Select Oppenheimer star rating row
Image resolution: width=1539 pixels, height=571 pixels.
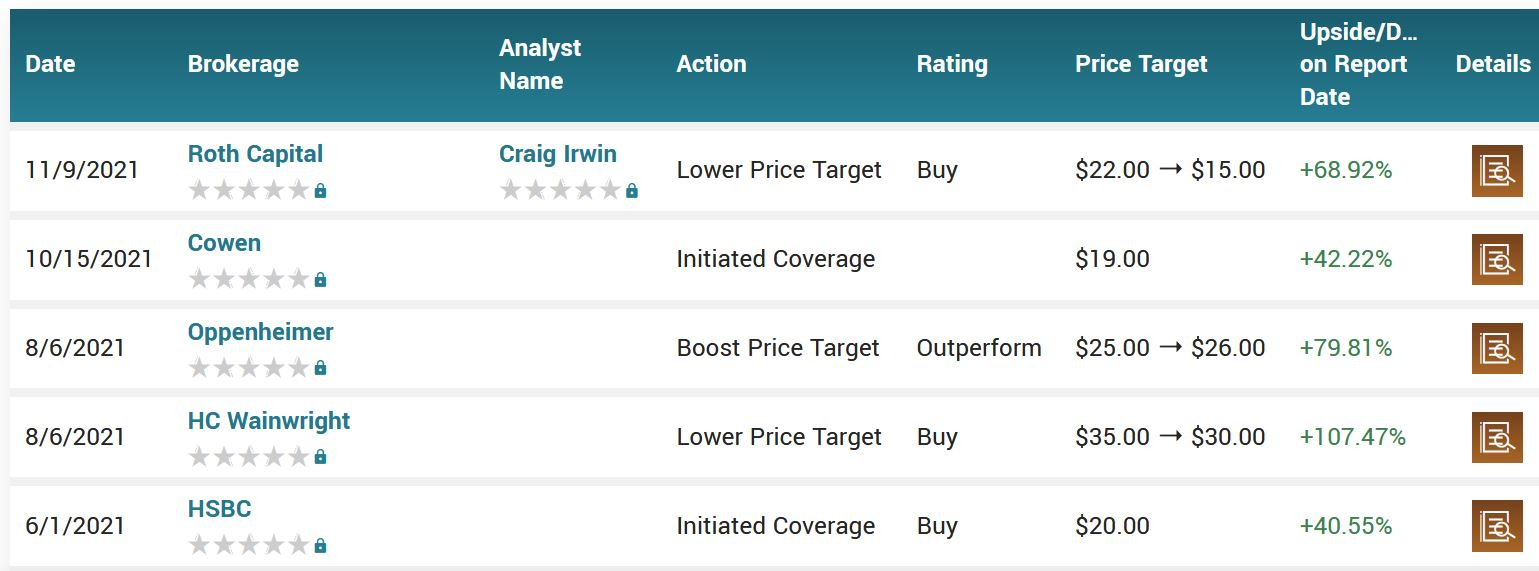click(x=249, y=368)
